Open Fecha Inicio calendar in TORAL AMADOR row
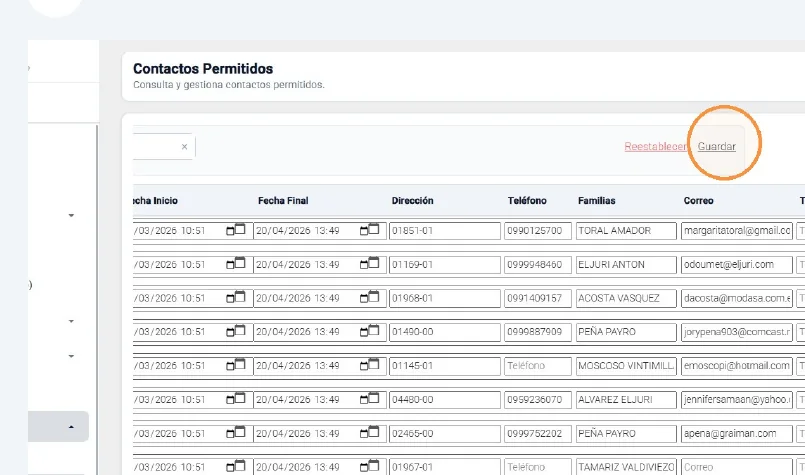The image size is (805, 475). pos(236,230)
